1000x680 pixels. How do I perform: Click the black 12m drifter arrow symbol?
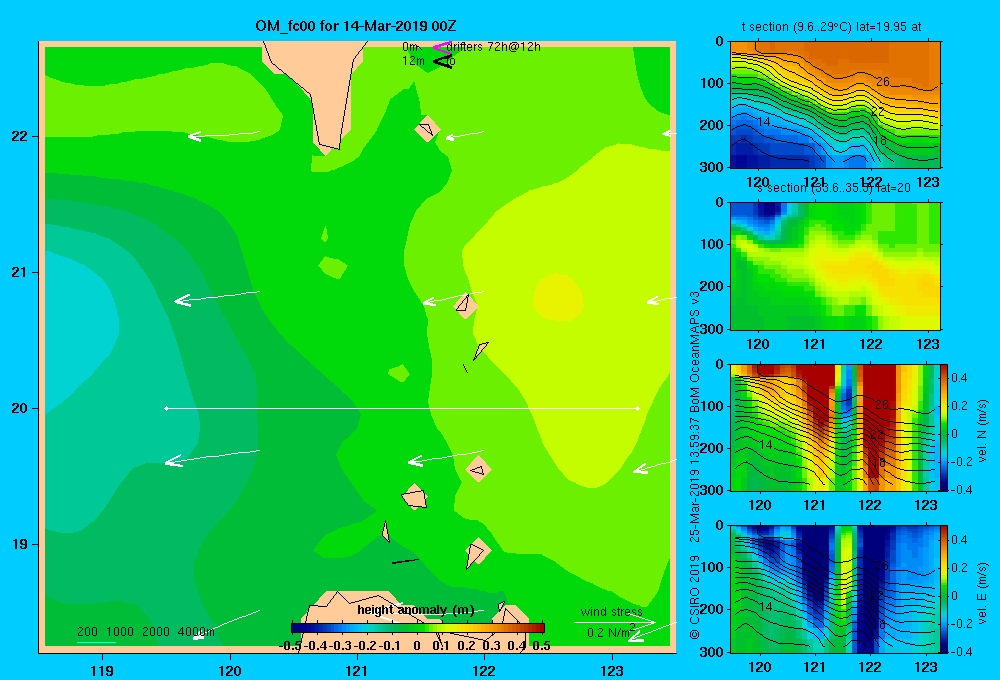(x=442, y=61)
